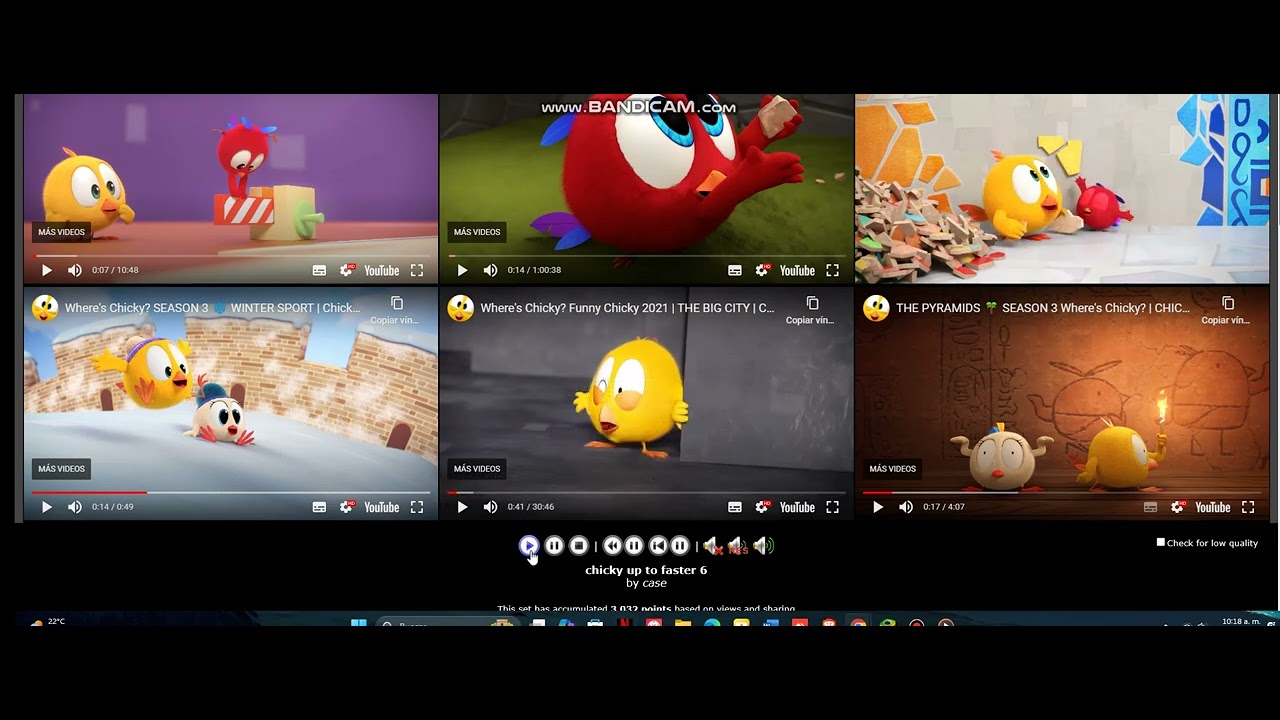Image resolution: width=1280 pixels, height=720 pixels.
Task: Toggle subtitles on the 10:48 video
Action: pyautogui.click(x=319, y=270)
